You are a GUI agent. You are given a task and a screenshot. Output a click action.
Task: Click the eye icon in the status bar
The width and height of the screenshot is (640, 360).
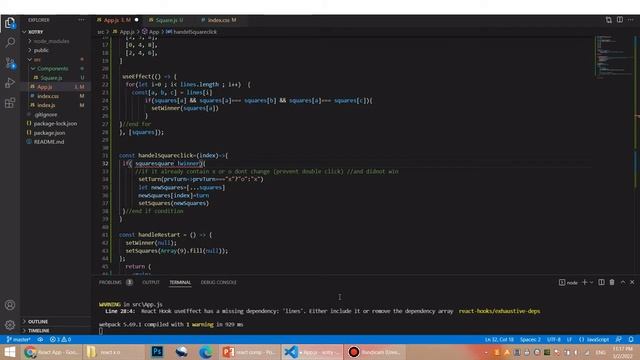coord(40,339)
